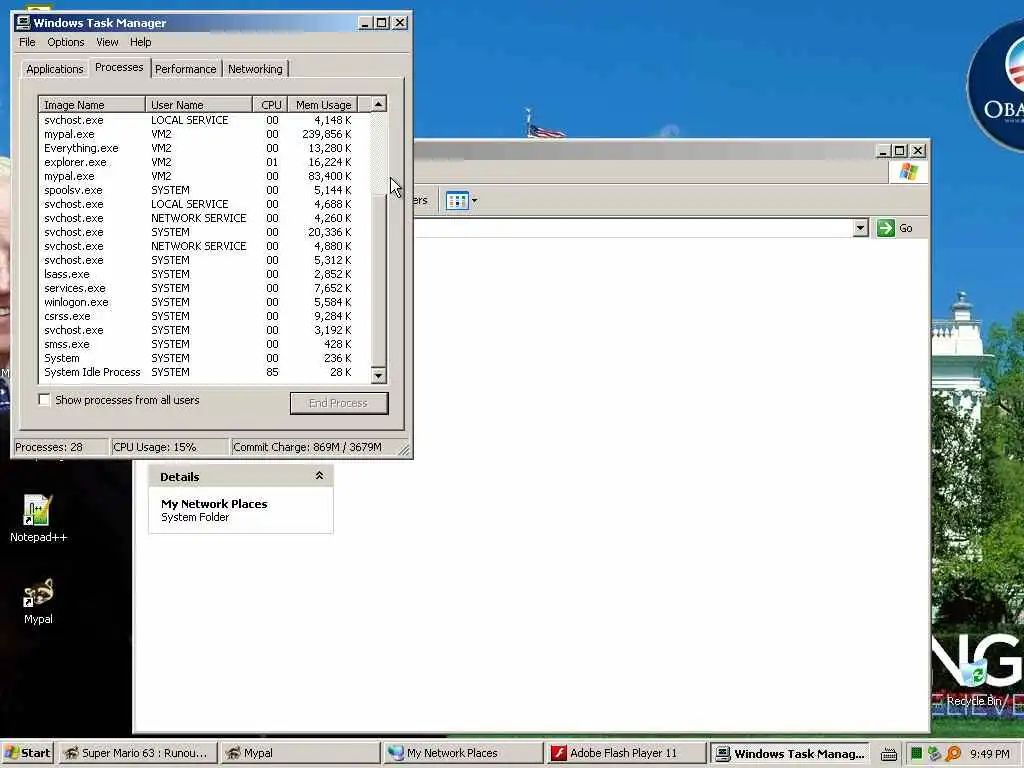This screenshot has height=768, width=1024.
Task: Select the explorer.exe process row
Action: [204, 162]
